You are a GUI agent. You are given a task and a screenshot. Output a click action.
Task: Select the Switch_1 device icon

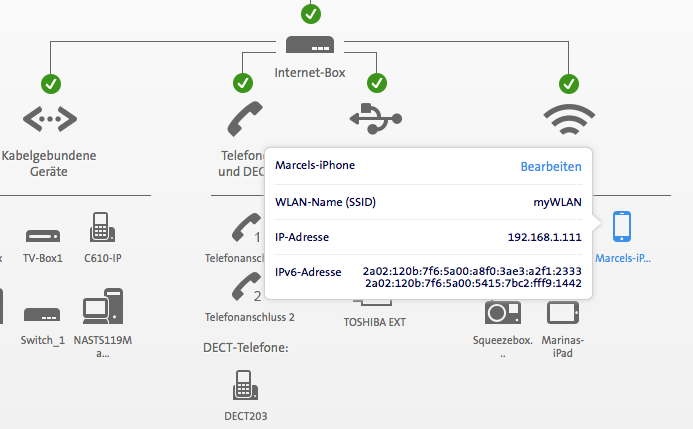(x=43, y=313)
